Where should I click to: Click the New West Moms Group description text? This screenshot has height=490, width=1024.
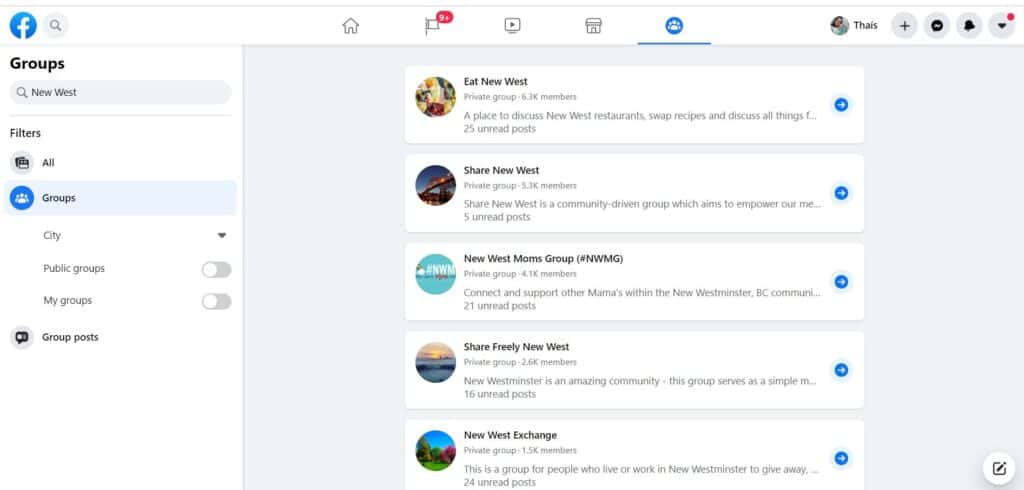click(x=642, y=293)
